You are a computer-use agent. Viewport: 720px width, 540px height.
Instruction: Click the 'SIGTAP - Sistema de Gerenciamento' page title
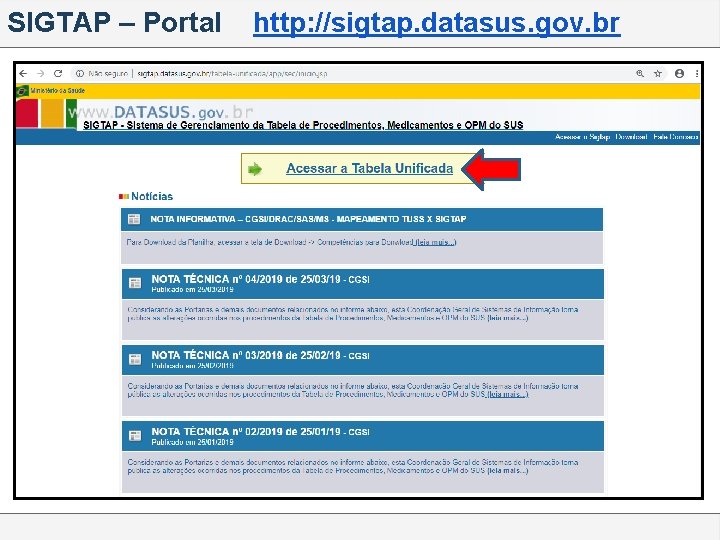coord(303,125)
